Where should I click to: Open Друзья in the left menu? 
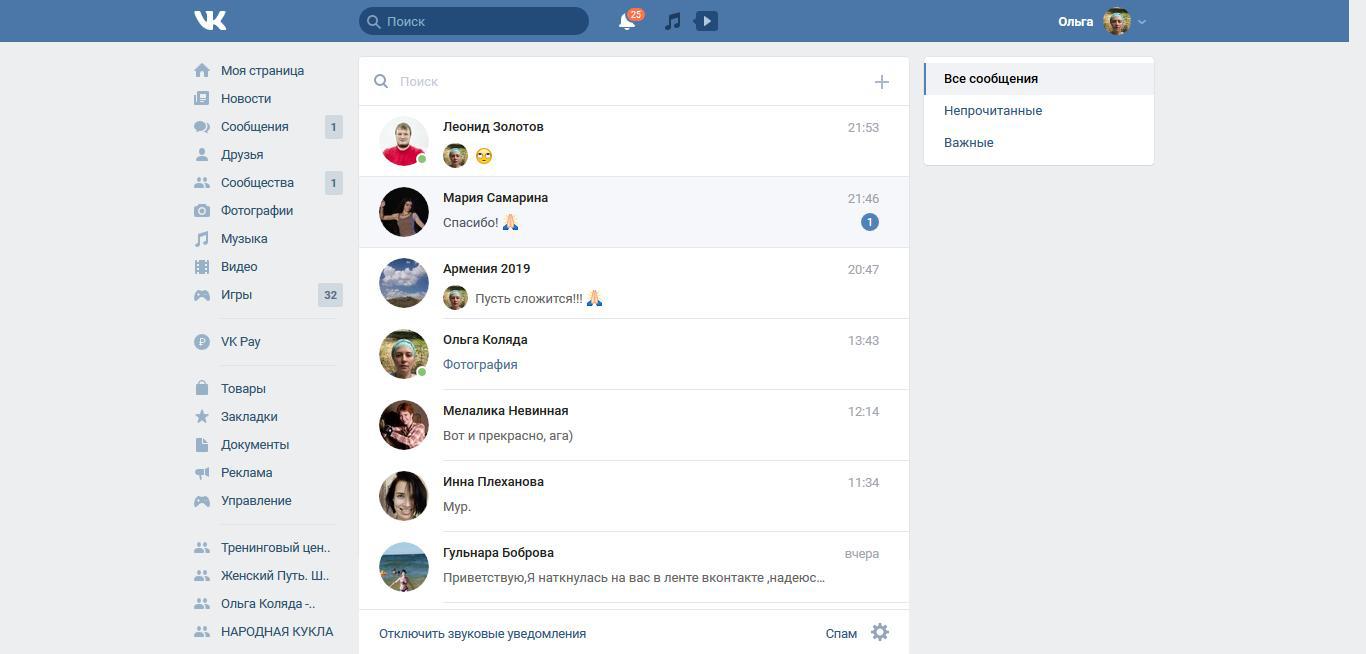tap(242, 155)
